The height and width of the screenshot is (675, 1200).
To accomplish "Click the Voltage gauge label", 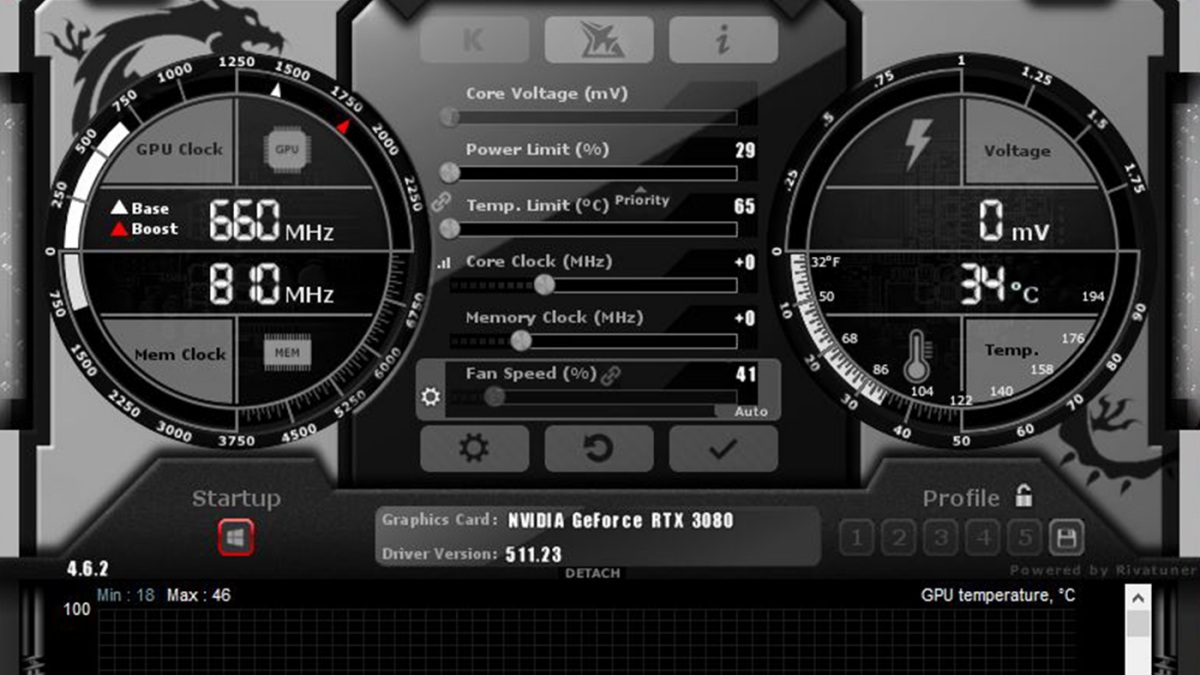I will tap(1017, 151).
